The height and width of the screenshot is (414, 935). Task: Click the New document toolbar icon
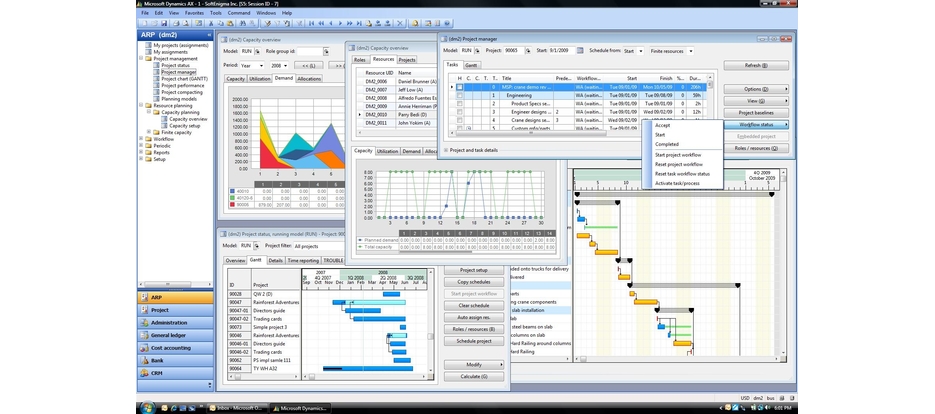click(x=145, y=23)
